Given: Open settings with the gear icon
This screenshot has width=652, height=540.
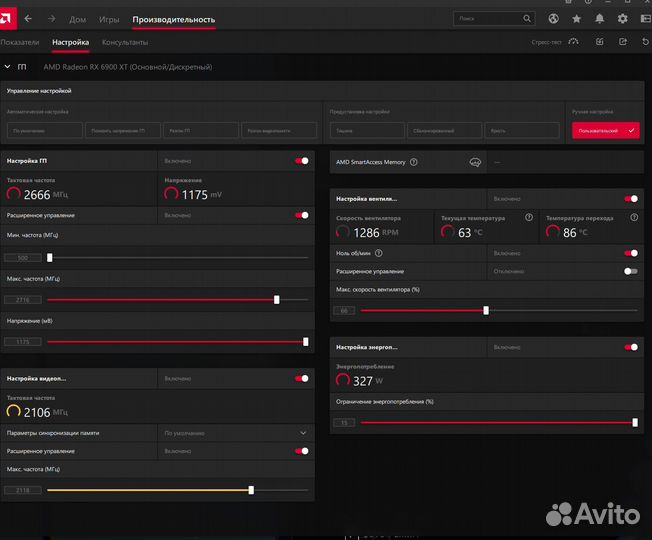Looking at the screenshot, I should [x=622, y=19].
